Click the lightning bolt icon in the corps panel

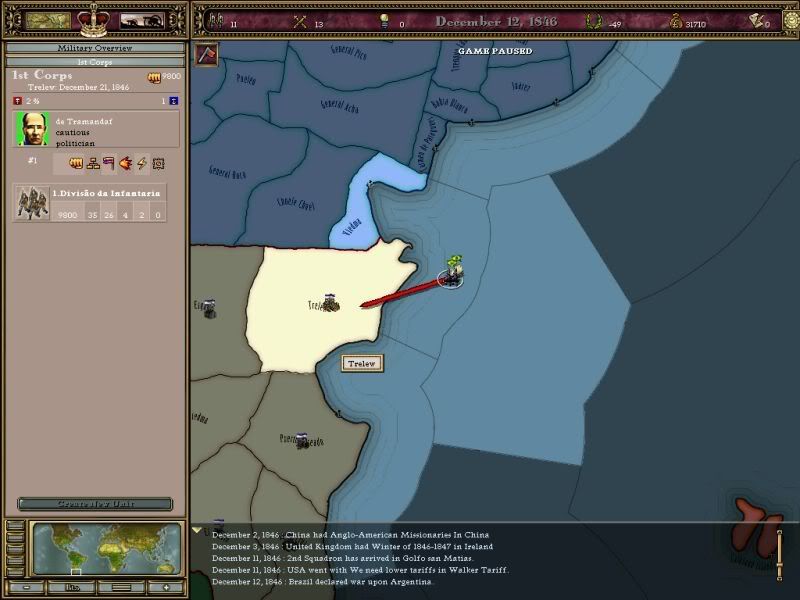pos(141,163)
